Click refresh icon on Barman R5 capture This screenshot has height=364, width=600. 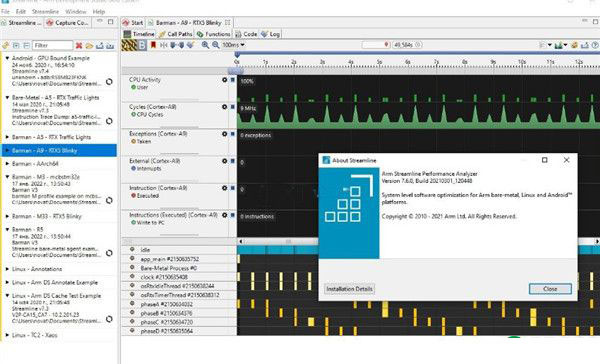click(x=109, y=253)
